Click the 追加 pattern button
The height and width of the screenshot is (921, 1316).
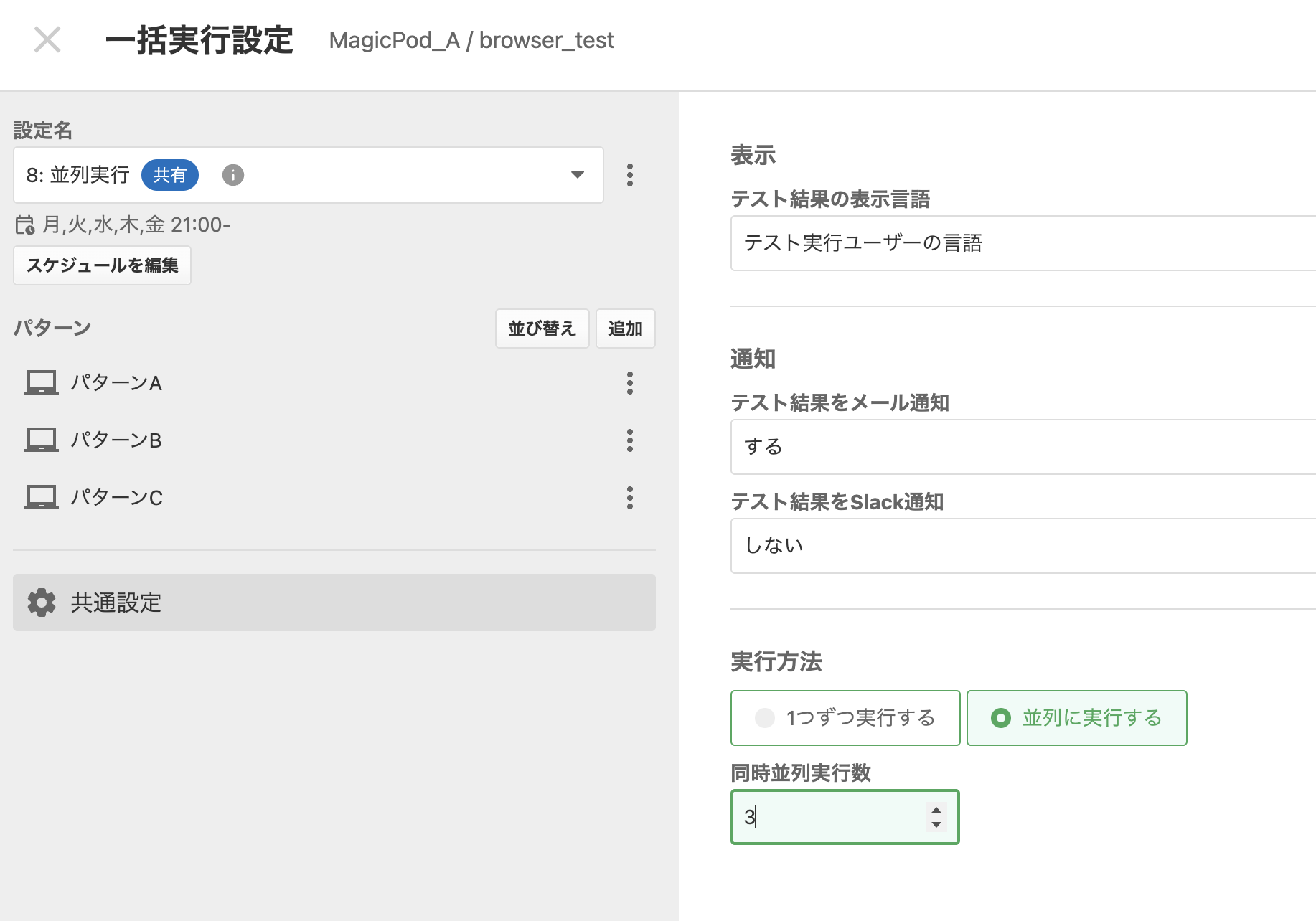pos(626,329)
